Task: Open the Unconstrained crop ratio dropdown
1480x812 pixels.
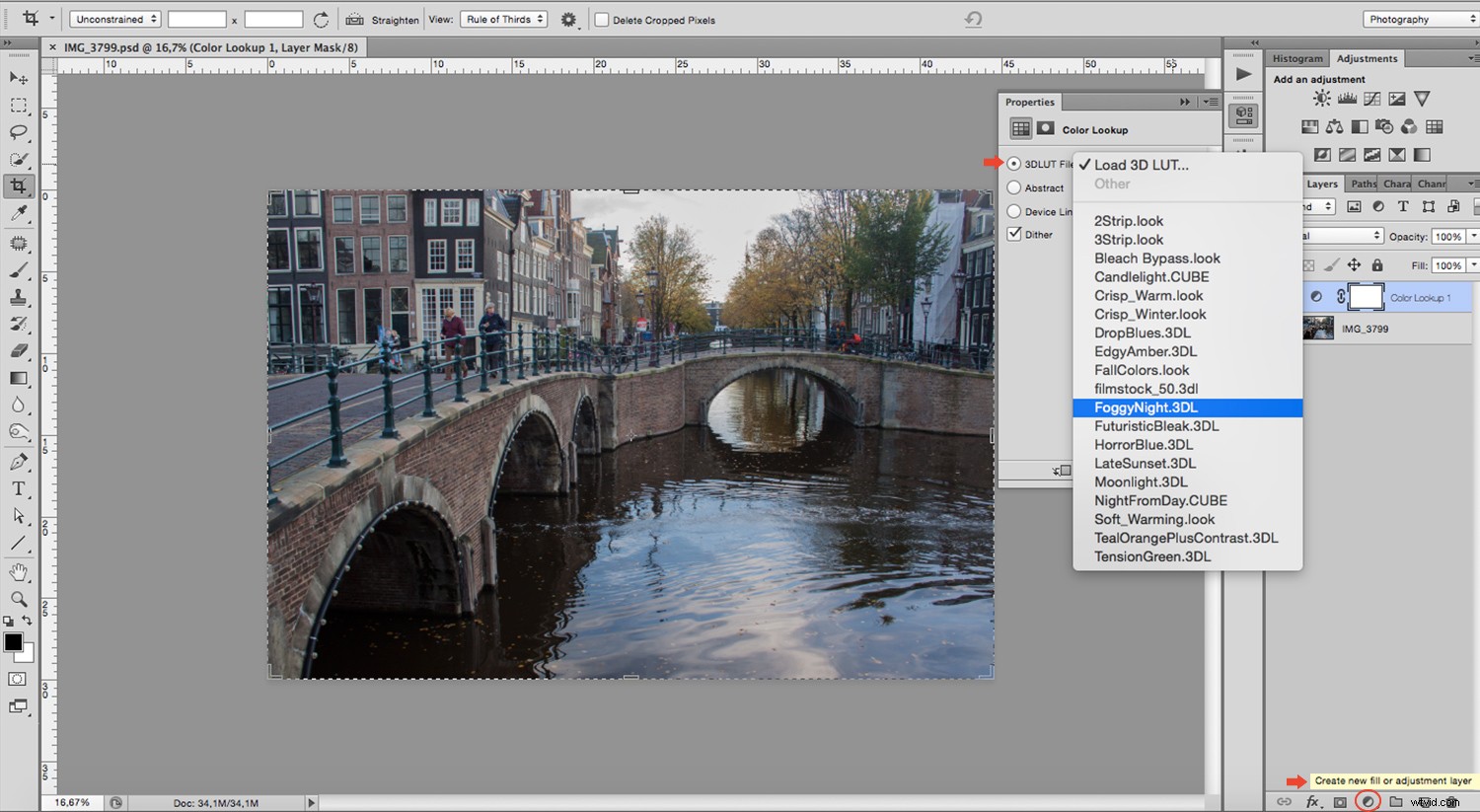Action: pyautogui.click(x=114, y=19)
